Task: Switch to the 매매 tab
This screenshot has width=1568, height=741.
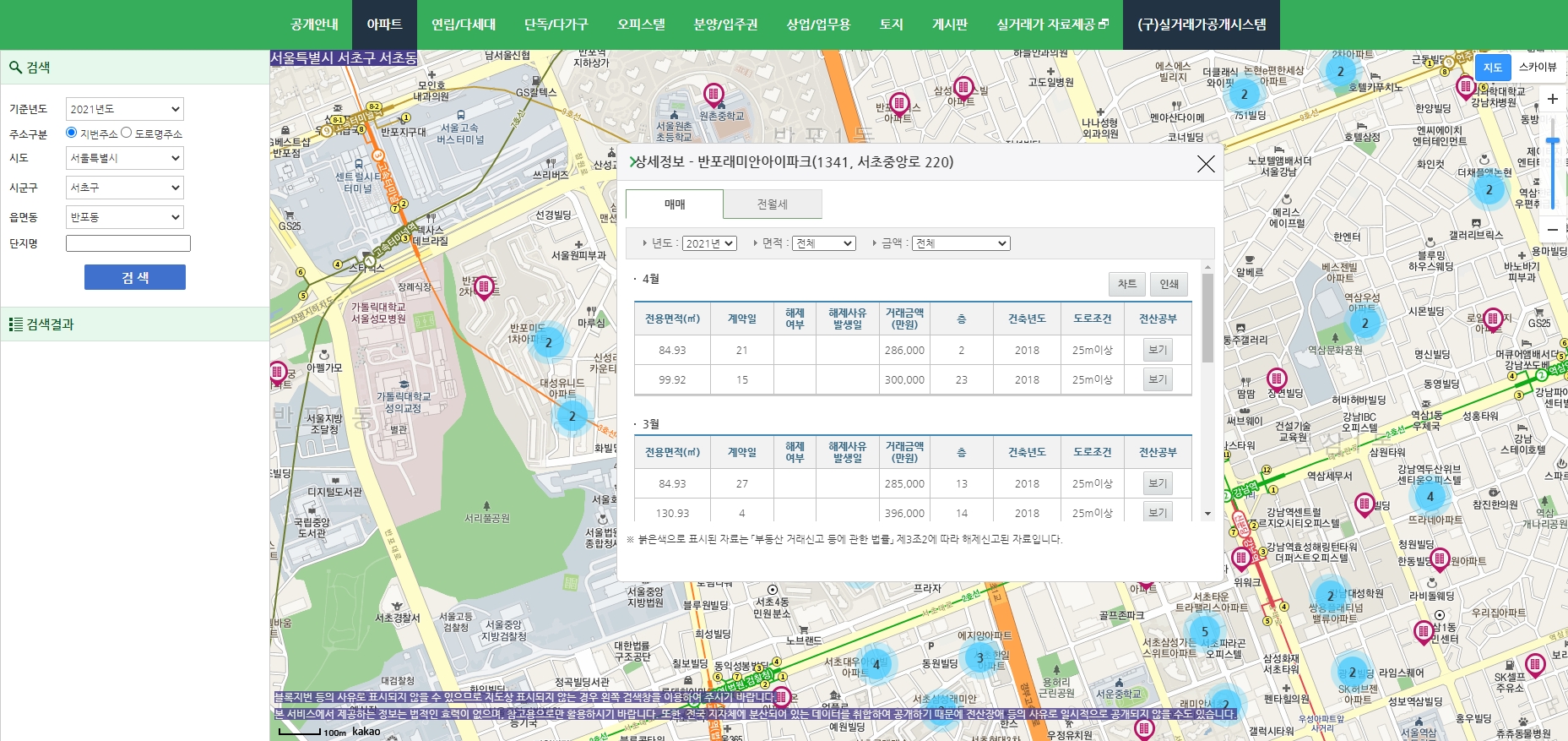Action: tap(675, 204)
